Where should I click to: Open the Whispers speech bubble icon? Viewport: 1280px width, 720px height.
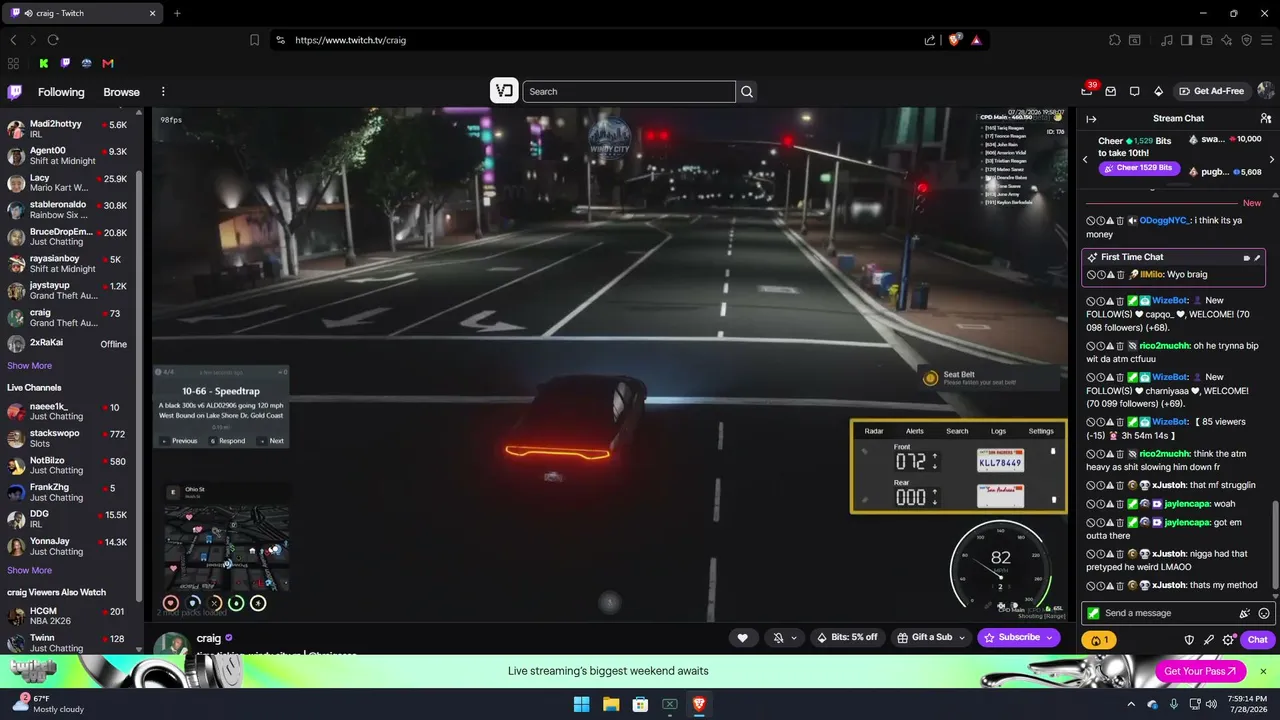click(x=1135, y=91)
